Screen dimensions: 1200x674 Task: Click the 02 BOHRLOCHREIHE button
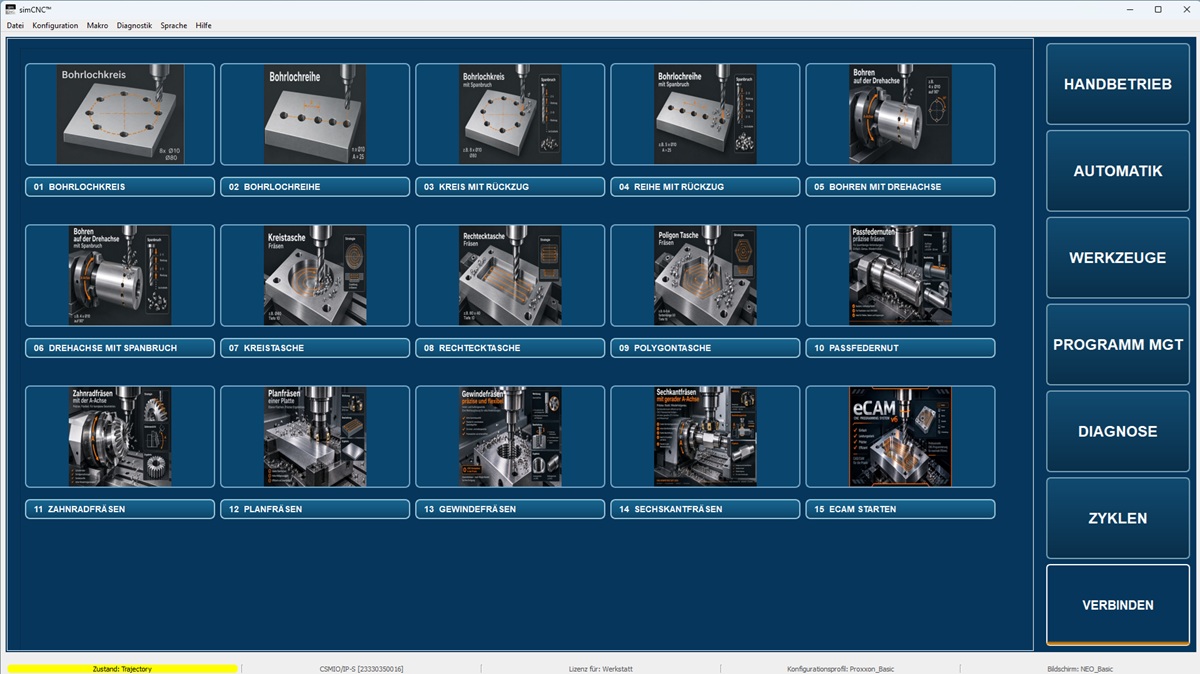pos(315,187)
